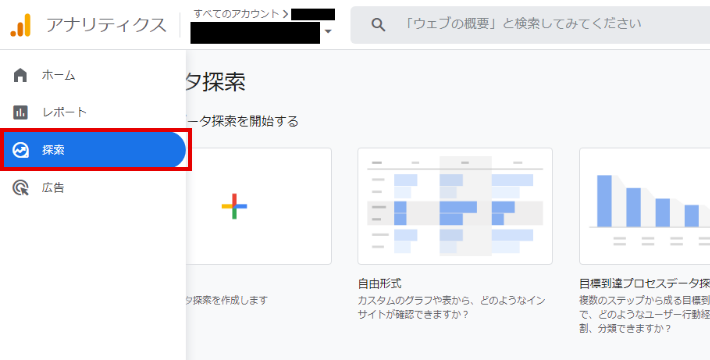Open the 目標到達プロセス funnel template thumbnail
This screenshot has height=360, width=710.
click(644, 206)
